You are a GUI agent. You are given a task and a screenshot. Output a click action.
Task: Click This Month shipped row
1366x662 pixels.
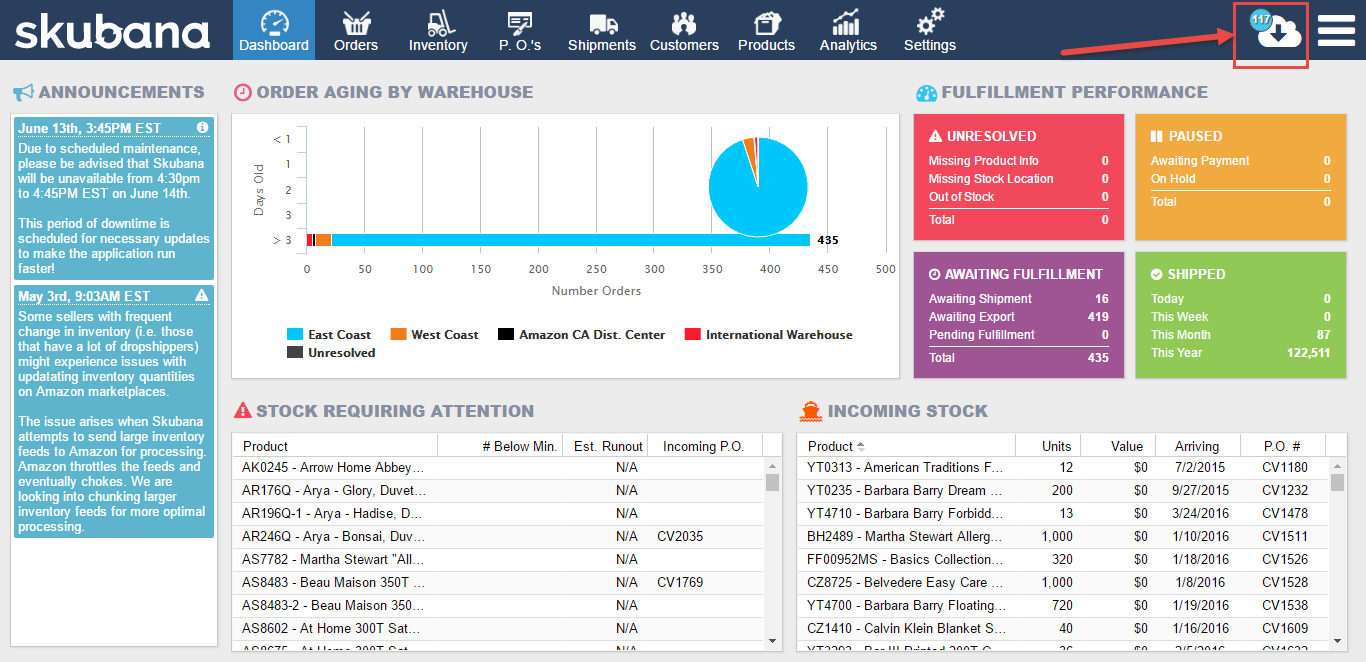tap(1240, 335)
